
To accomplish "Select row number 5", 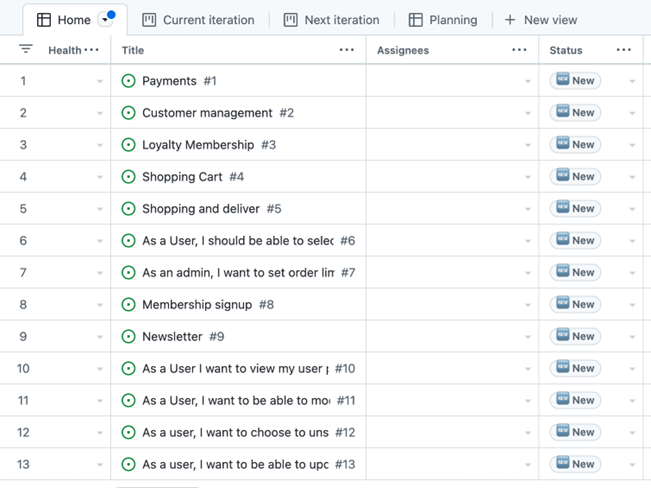I will (x=23, y=208).
